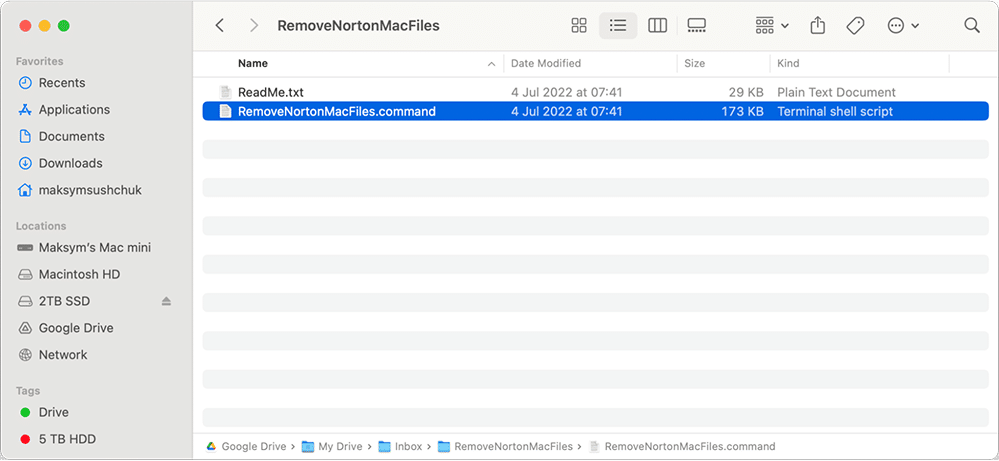999x461 pixels.
Task: Click the Recents clock icon
Action: tap(25, 83)
